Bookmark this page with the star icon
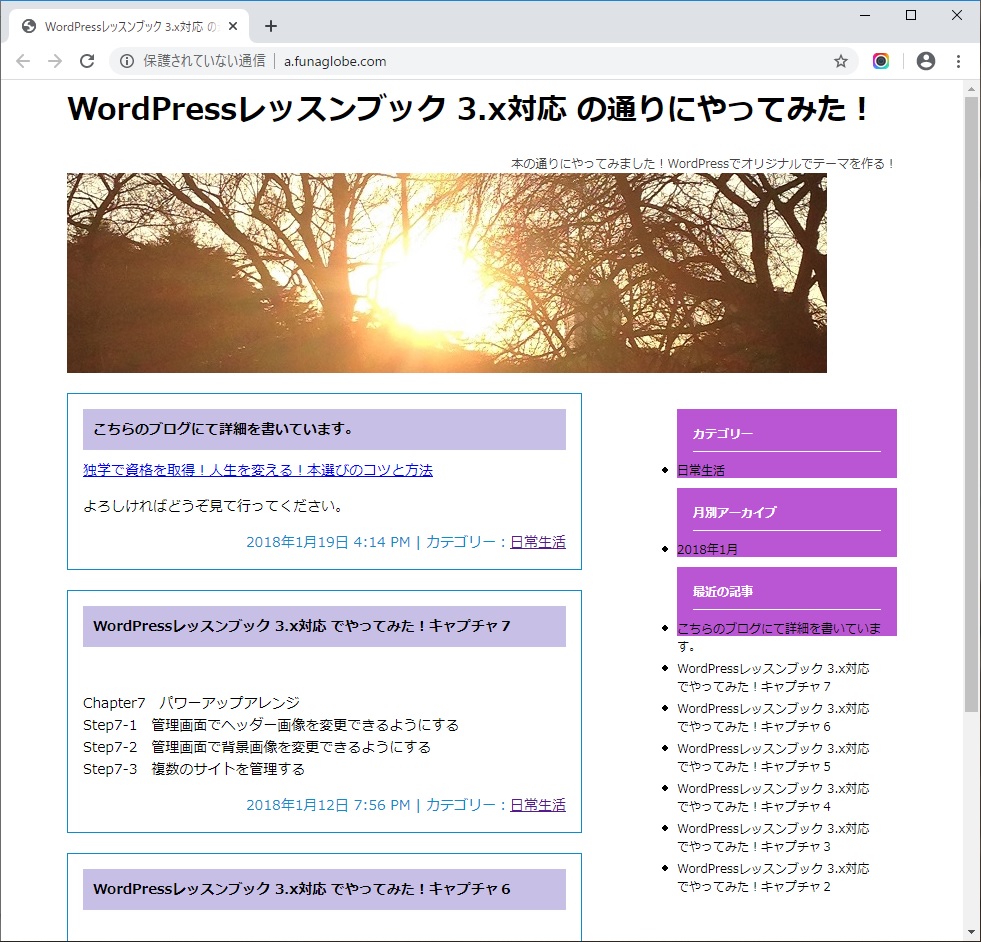 tap(840, 61)
